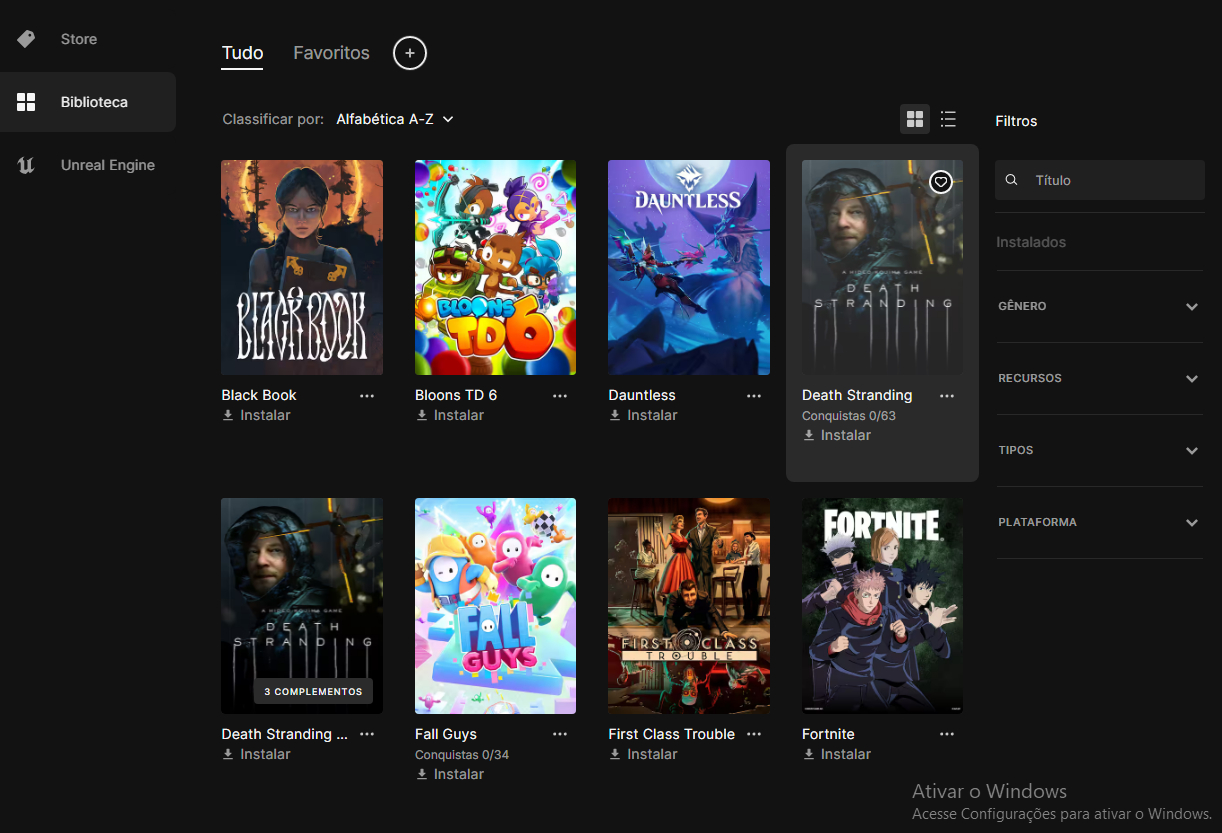The image size is (1222, 833).
Task: Open the Bloons TD 6 cover thumbnail
Action: 495,267
